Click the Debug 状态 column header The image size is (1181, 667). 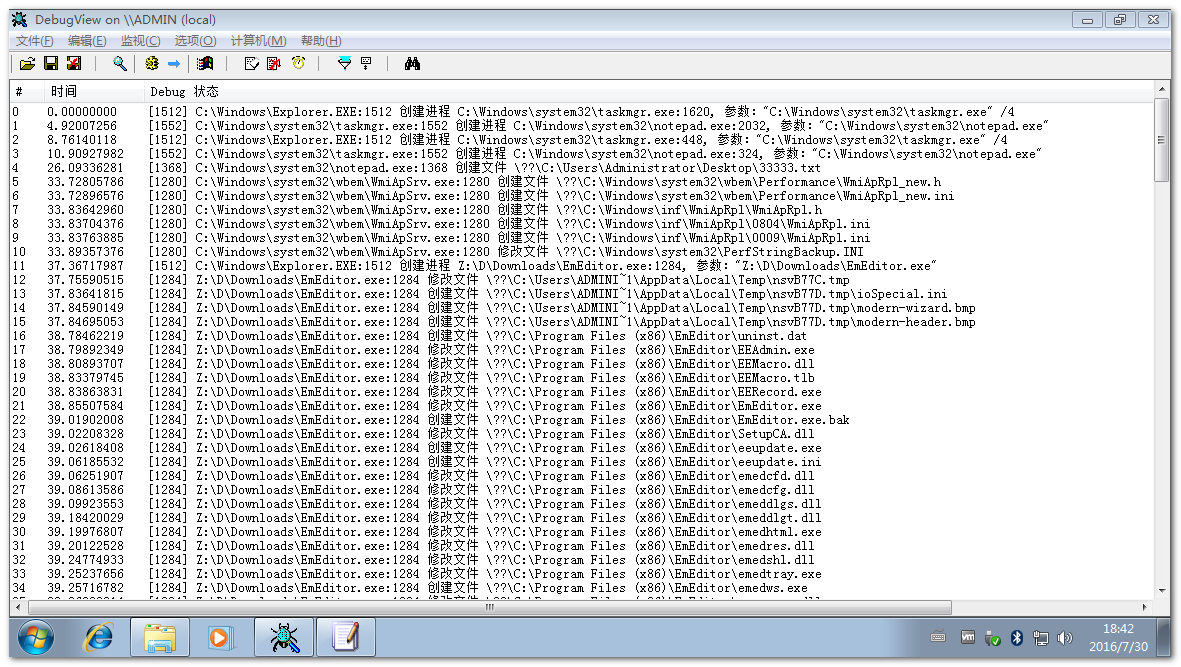coord(648,91)
